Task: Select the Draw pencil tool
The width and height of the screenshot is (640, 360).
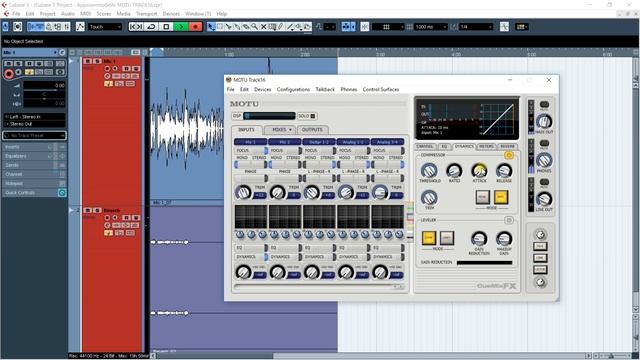Action: [281, 27]
